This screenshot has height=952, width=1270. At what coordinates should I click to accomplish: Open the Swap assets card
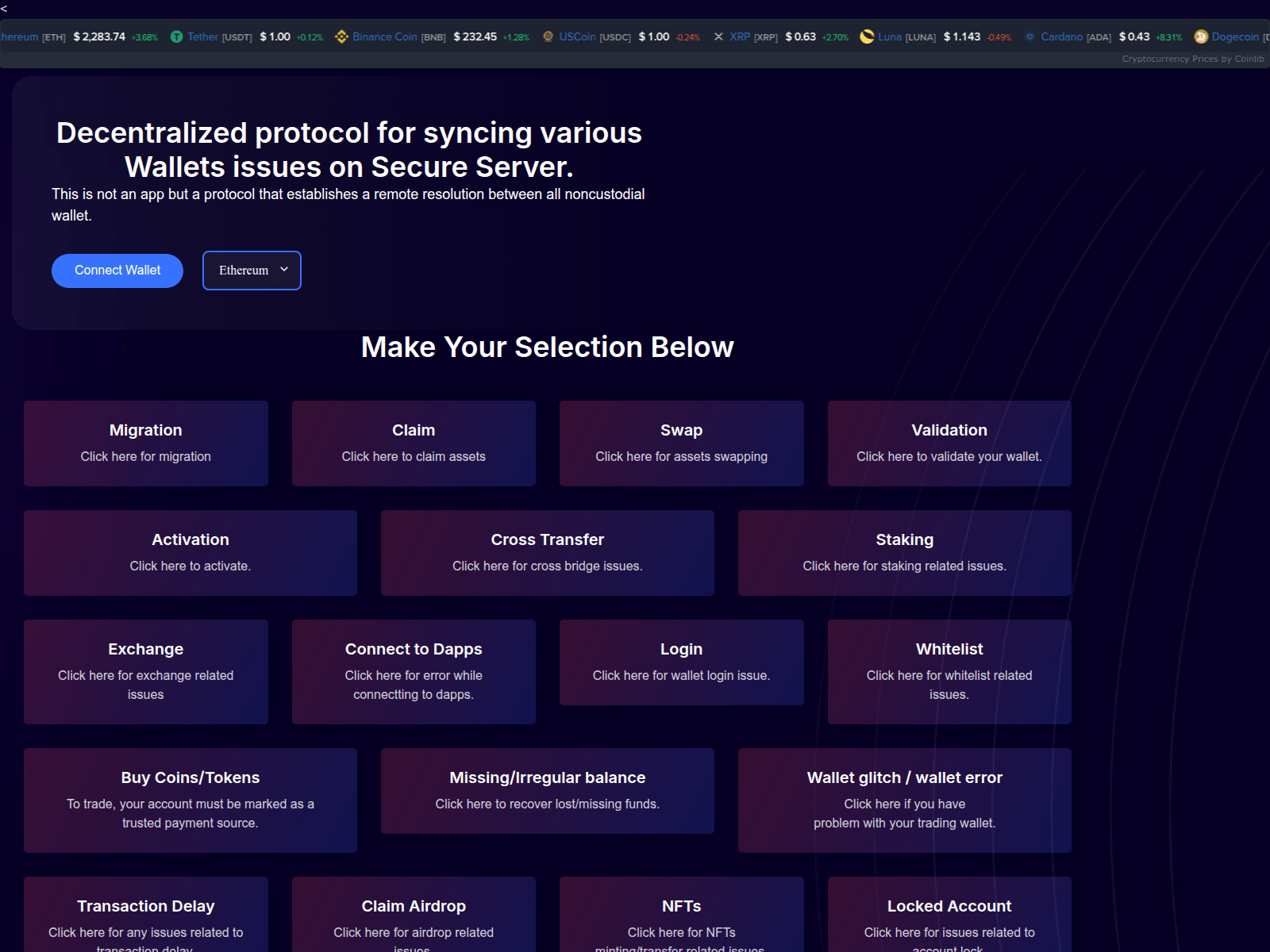681,443
